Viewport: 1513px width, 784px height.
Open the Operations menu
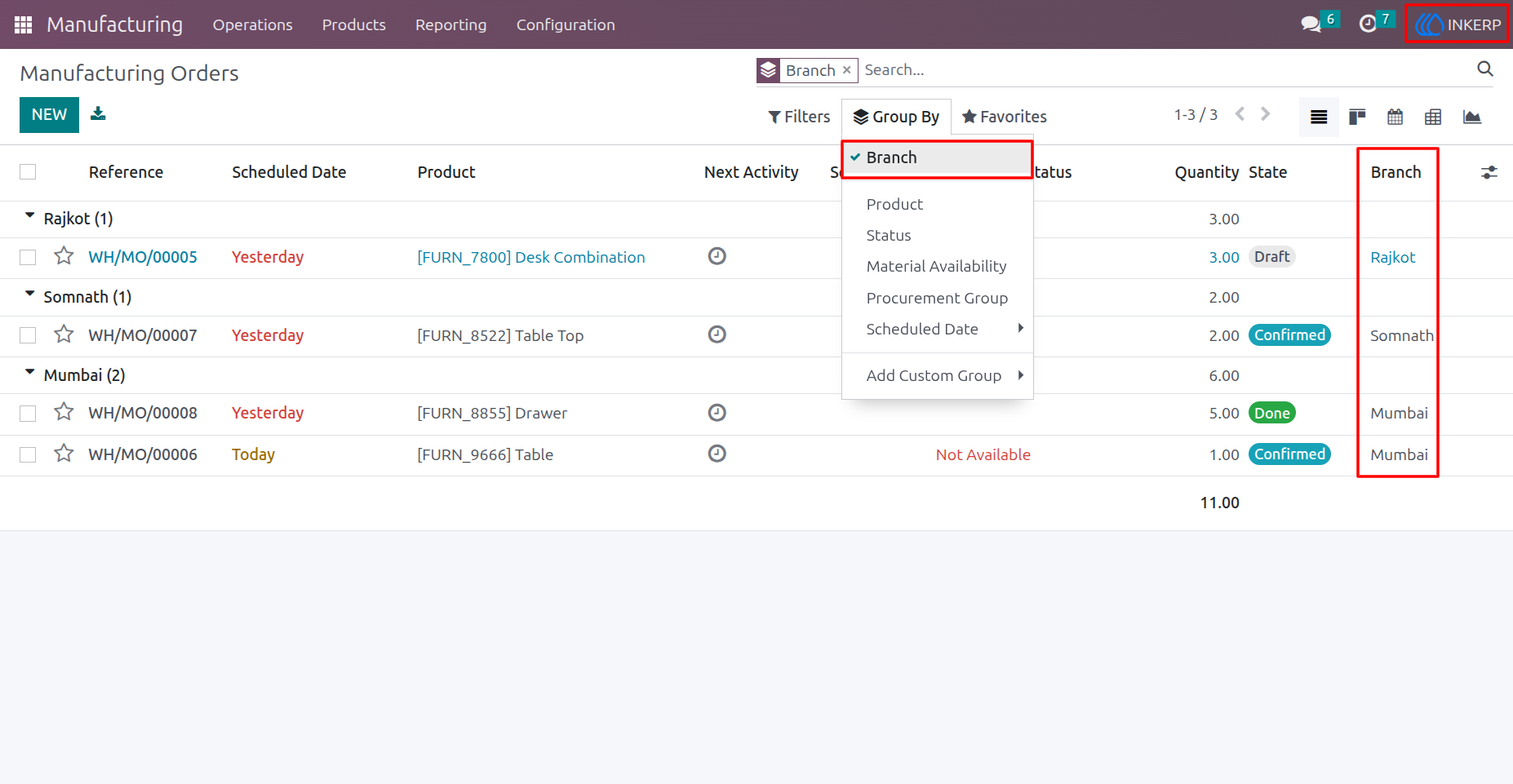pyautogui.click(x=253, y=24)
